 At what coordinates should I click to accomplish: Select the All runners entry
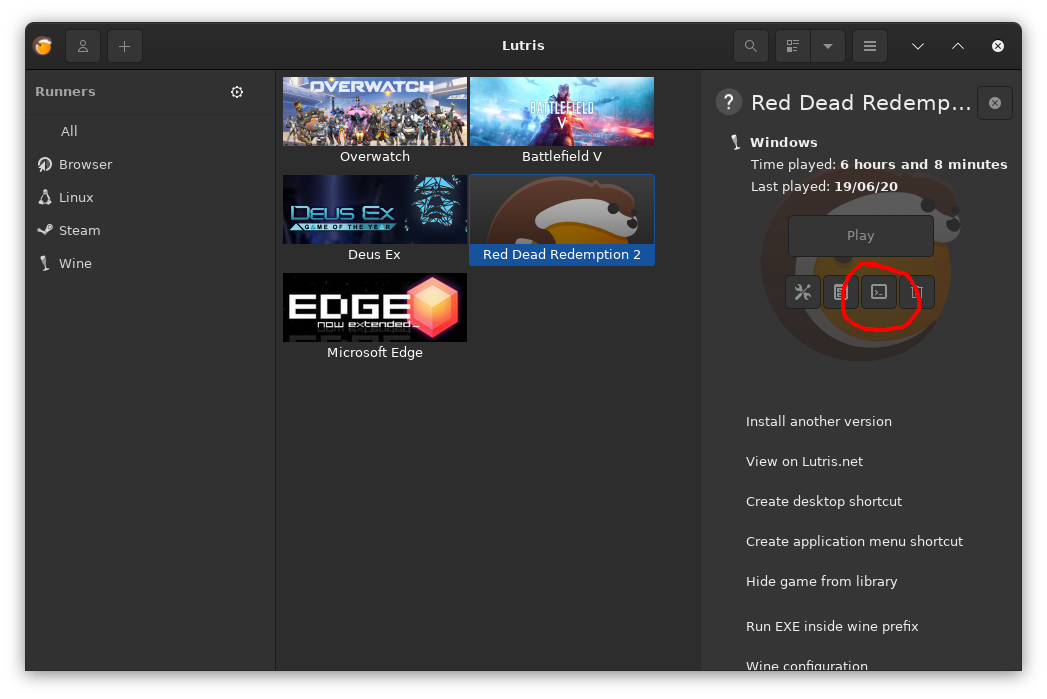point(69,132)
